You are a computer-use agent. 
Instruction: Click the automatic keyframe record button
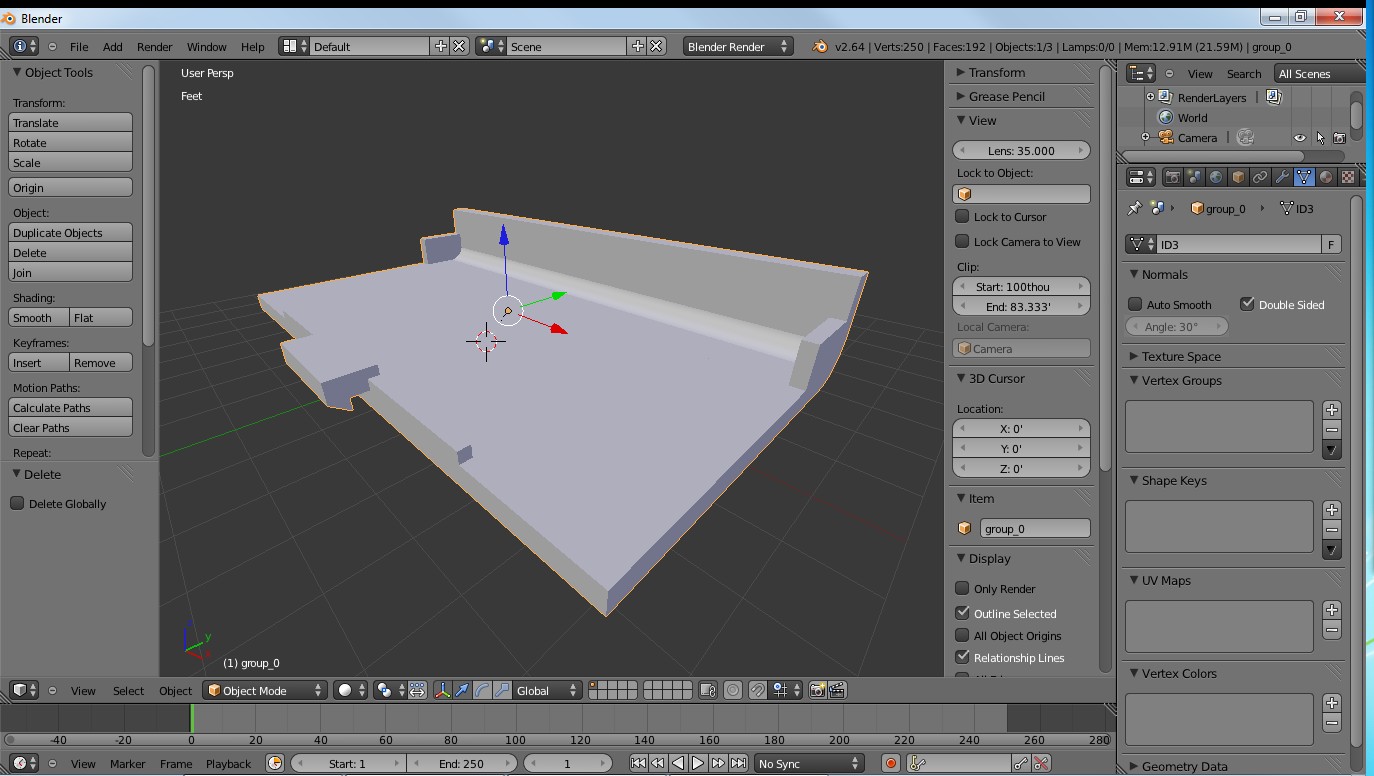[891, 763]
